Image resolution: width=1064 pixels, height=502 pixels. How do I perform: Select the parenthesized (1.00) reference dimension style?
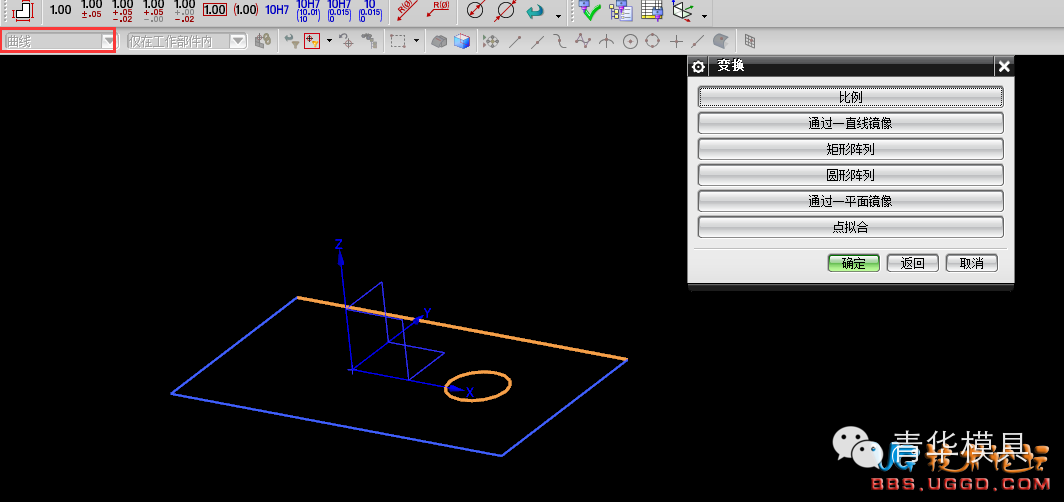246,9
